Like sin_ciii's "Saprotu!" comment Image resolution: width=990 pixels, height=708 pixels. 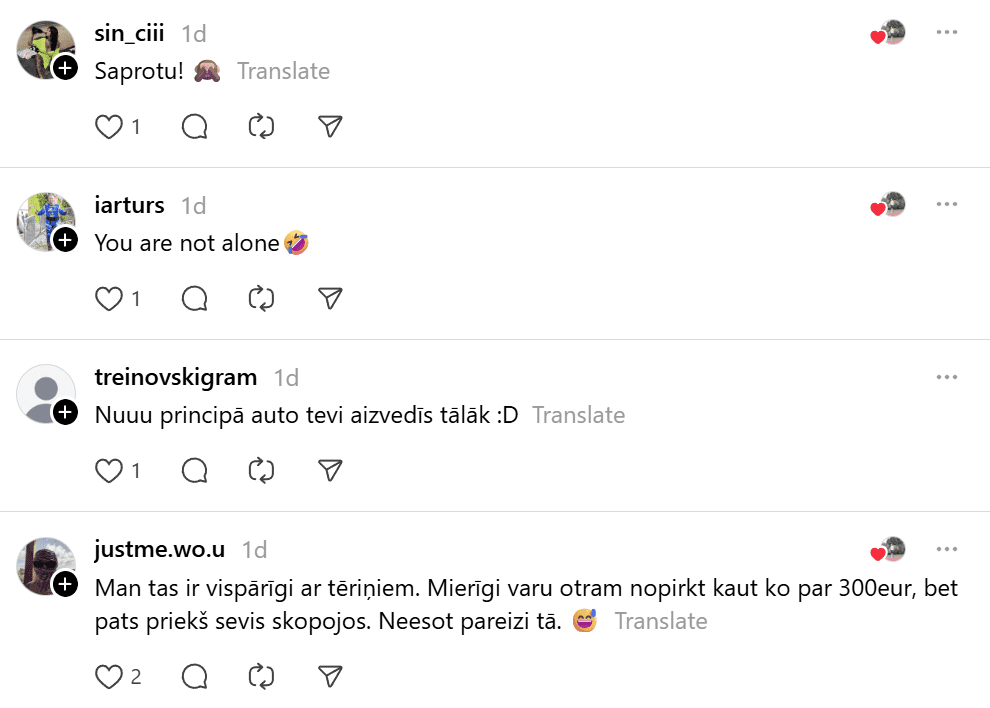click(x=108, y=126)
